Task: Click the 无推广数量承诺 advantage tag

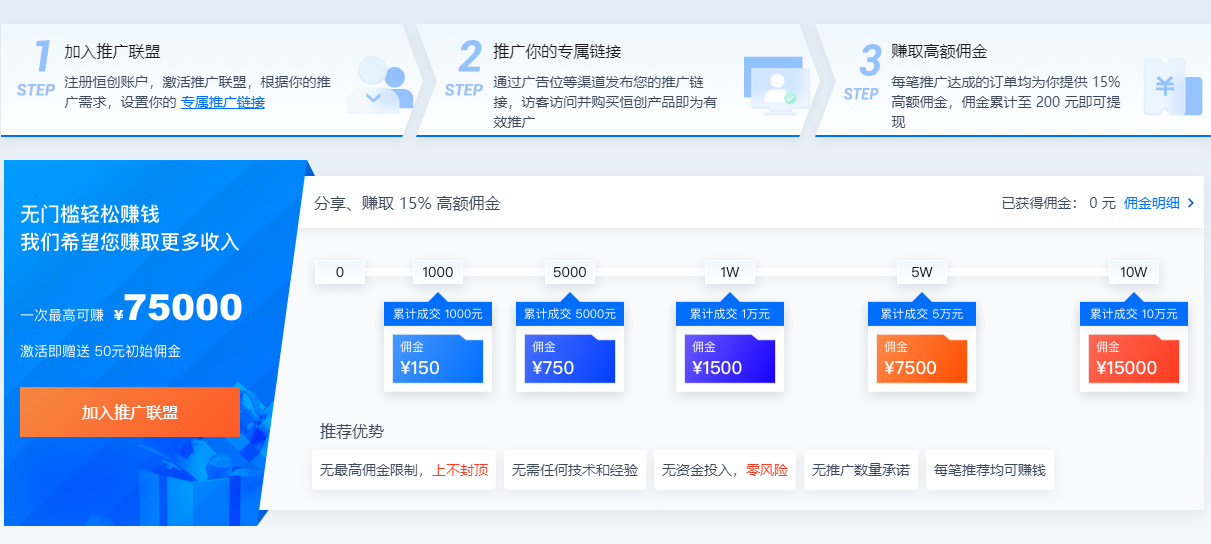Action: (x=861, y=470)
